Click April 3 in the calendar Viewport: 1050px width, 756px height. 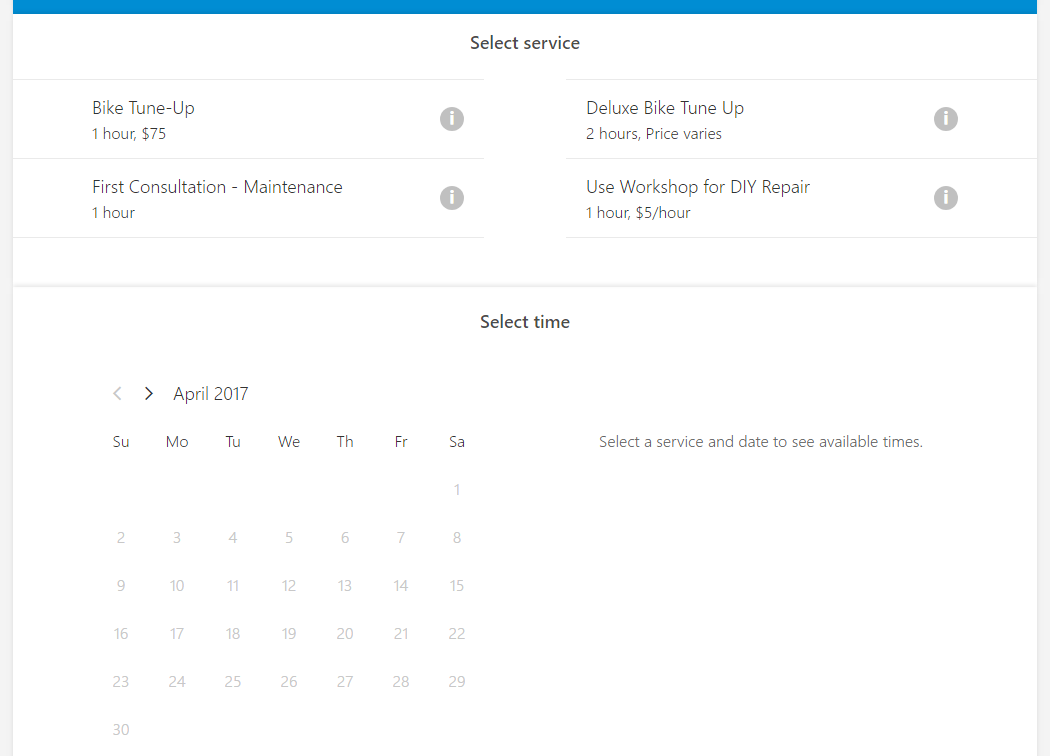177,538
